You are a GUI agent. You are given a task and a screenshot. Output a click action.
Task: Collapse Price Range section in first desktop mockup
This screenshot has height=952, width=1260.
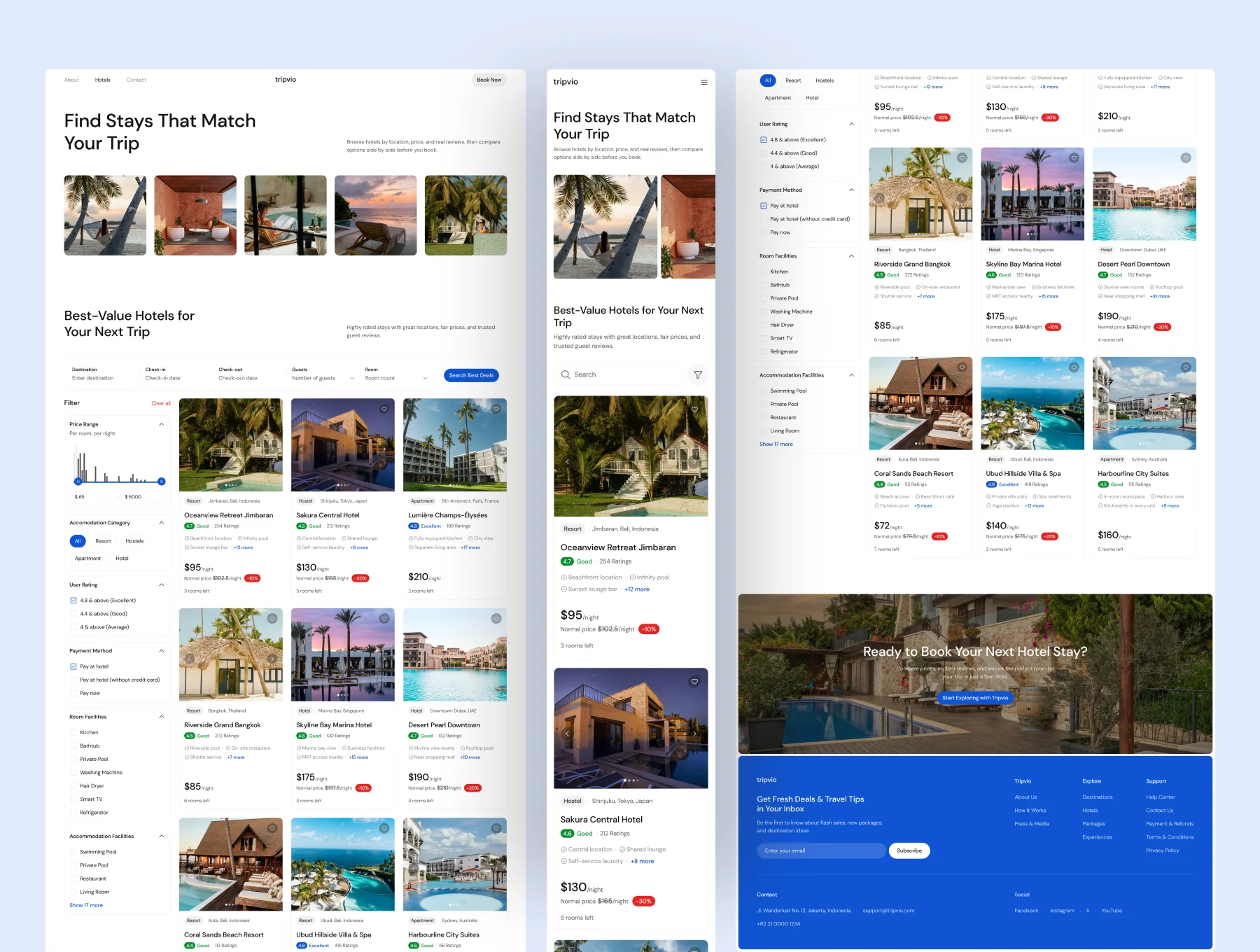coord(162,424)
